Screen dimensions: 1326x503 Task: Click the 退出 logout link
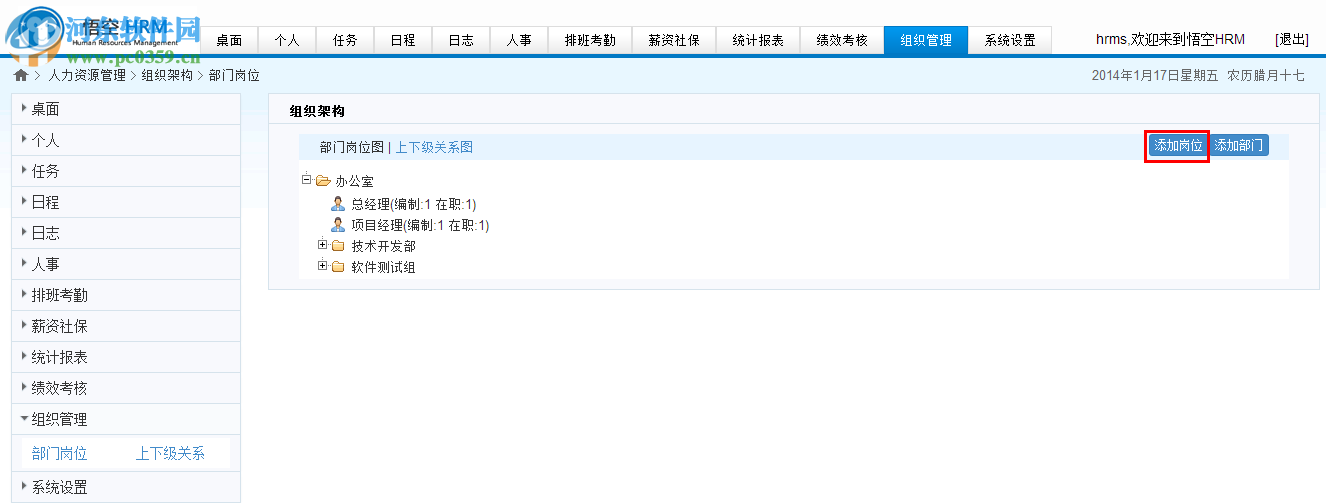pyautogui.click(x=1292, y=39)
